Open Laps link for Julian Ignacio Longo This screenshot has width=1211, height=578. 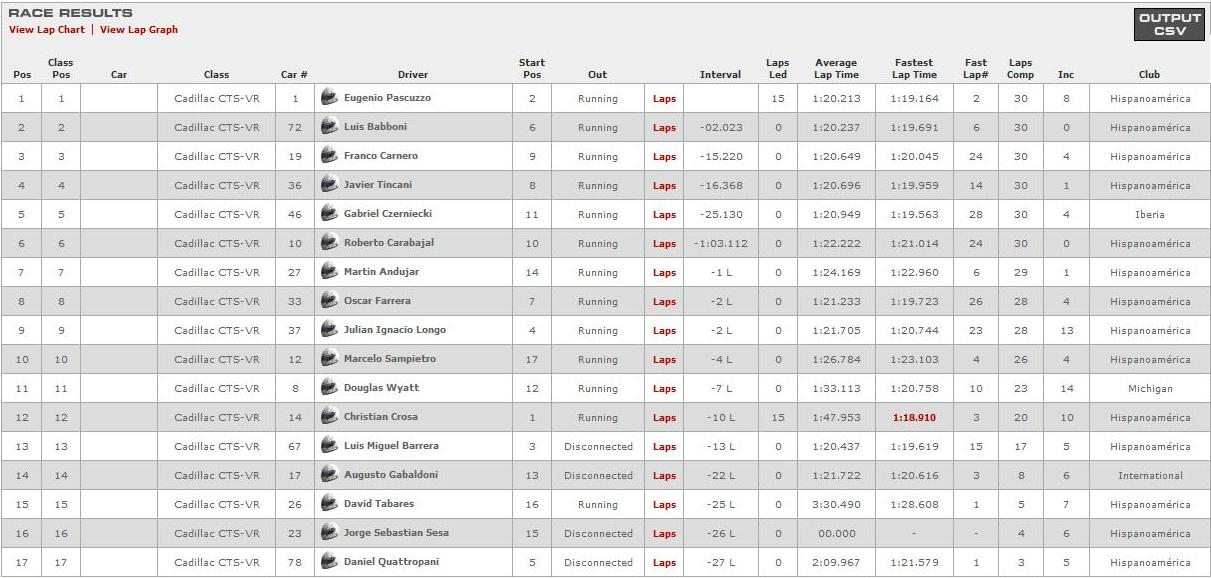[x=664, y=331]
